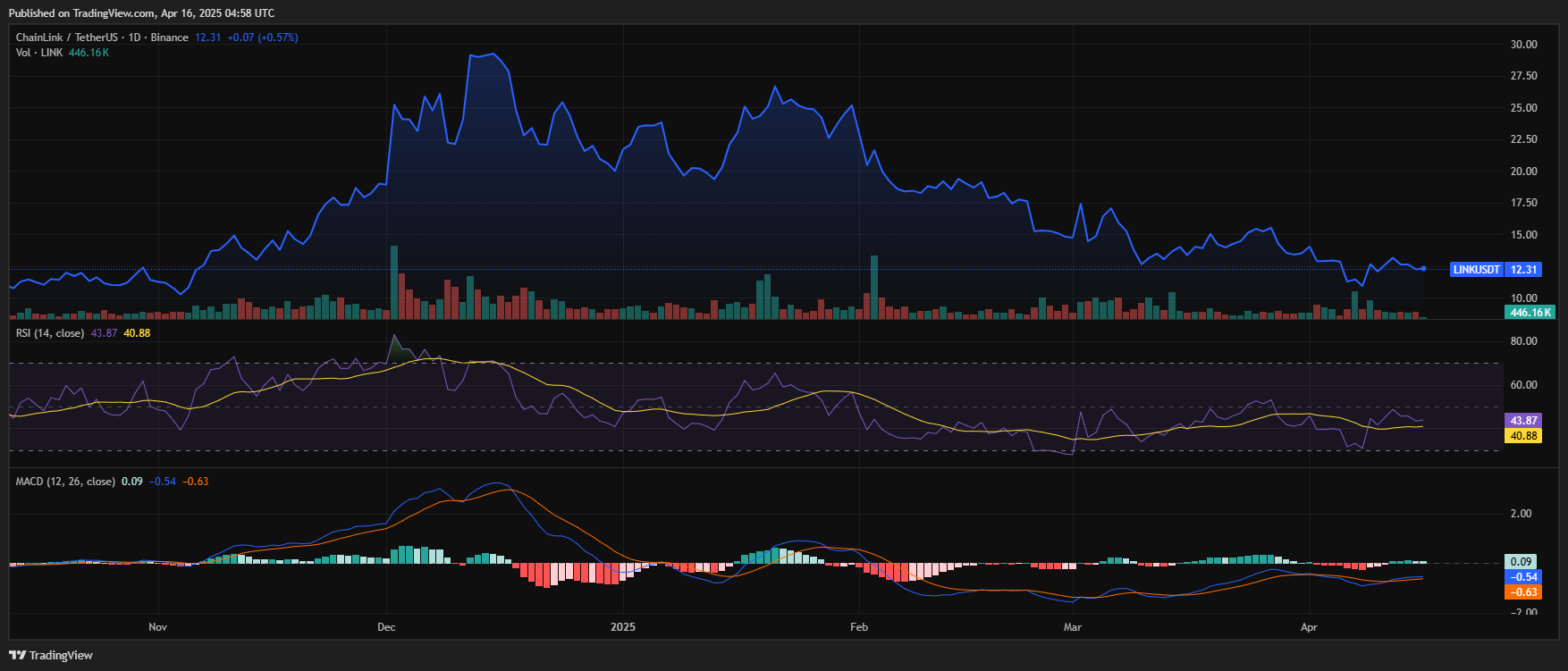Image resolution: width=1568 pixels, height=671 pixels.
Task: Click the TradingView logo at bottom left
Action: coord(51,655)
